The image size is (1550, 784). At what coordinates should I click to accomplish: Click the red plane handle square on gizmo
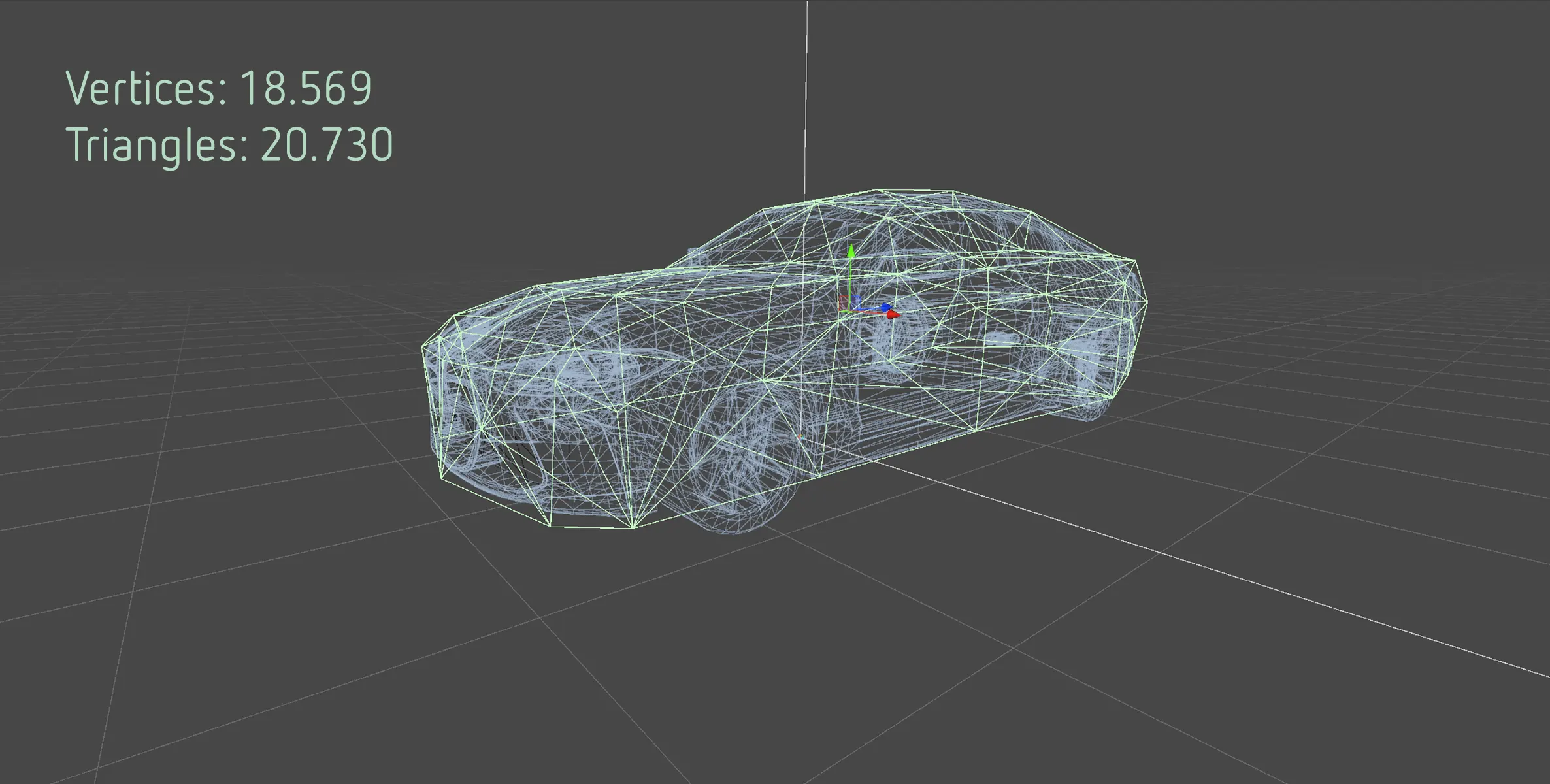point(844,302)
